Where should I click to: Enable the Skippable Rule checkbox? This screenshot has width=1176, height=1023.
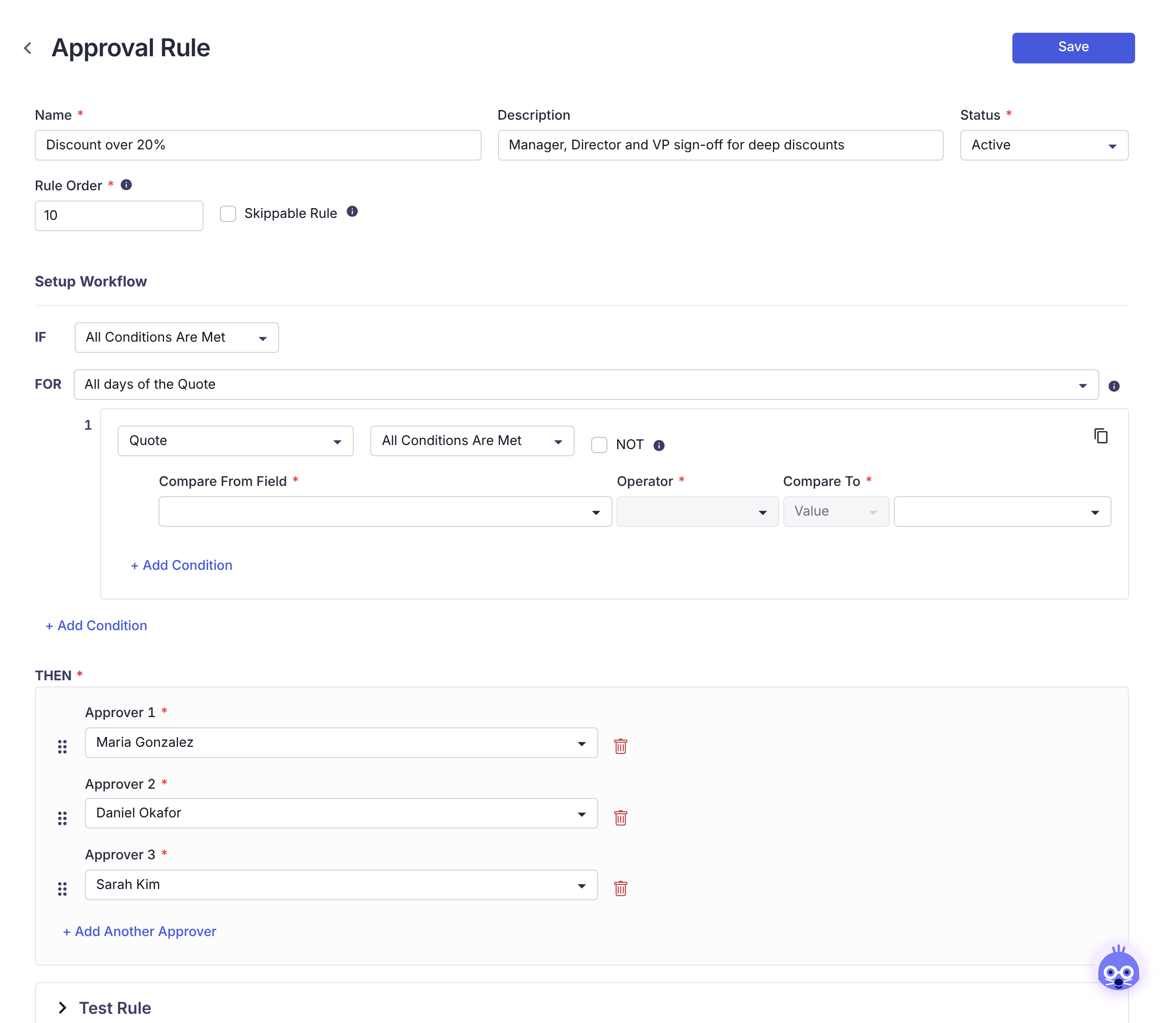pos(228,214)
